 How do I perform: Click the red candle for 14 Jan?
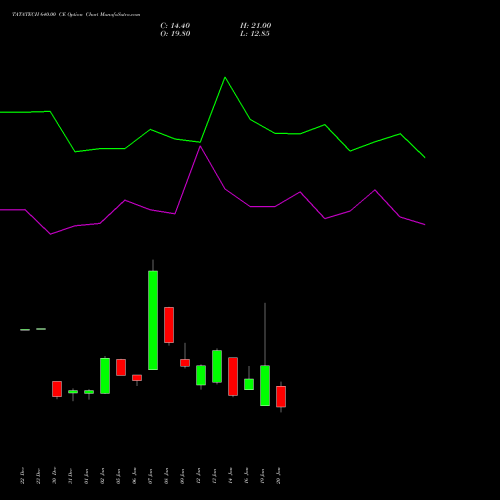(x=233, y=377)
